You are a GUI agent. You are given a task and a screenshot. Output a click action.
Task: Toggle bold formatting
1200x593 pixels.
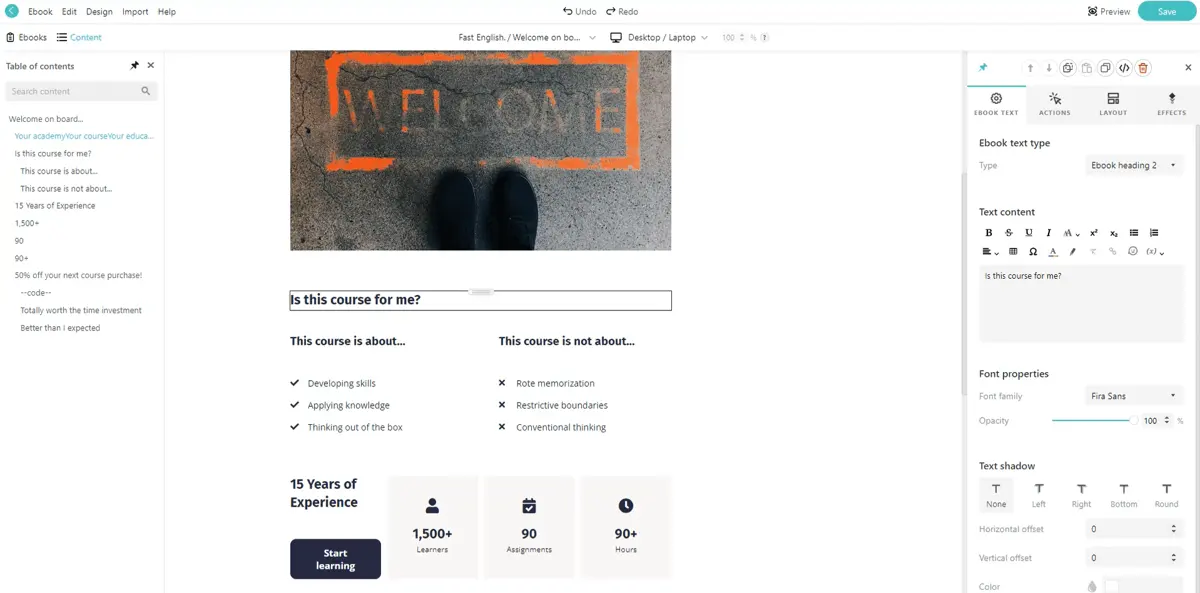click(x=989, y=233)
